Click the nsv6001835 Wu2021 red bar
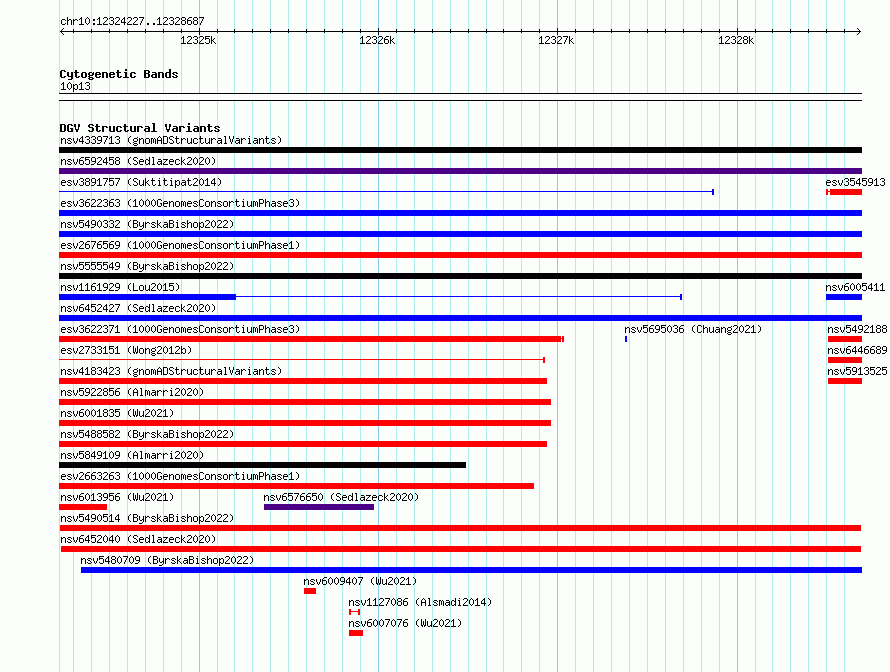 (305, 423)
